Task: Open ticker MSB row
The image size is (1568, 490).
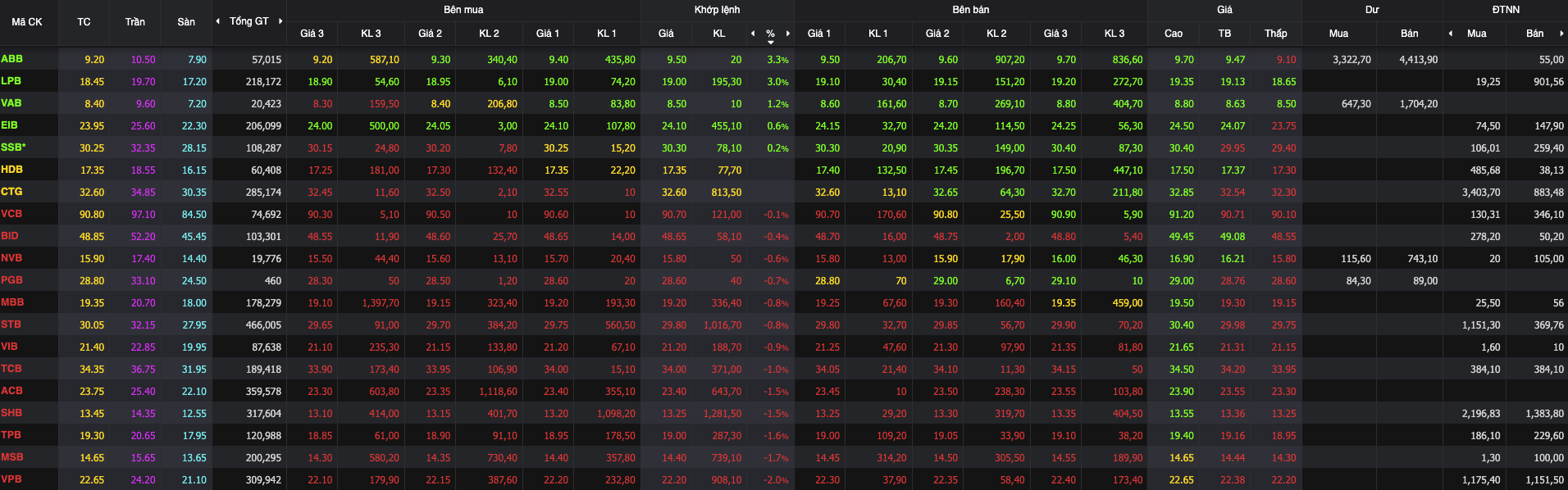Action: (x=12, y=457)
